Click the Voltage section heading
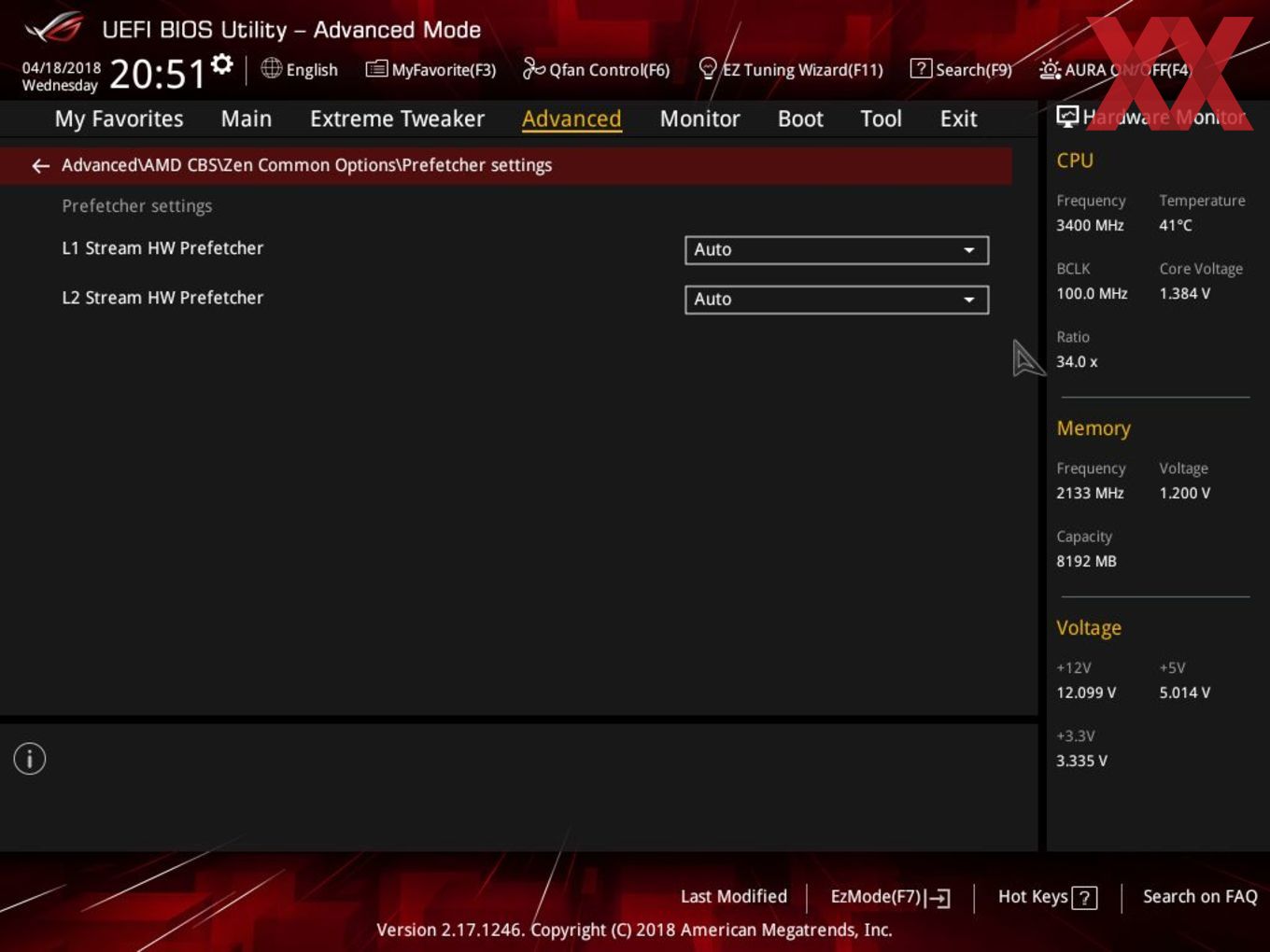1270x952 pixels. (1089, 628)
